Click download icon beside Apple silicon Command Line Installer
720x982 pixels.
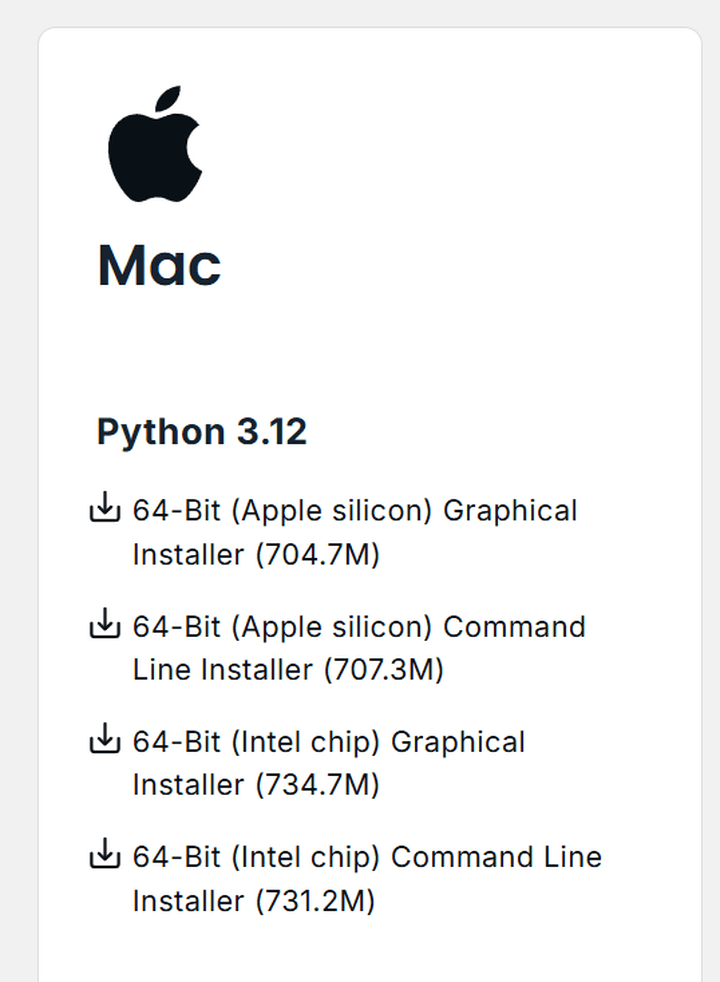[x=105, y=625]
